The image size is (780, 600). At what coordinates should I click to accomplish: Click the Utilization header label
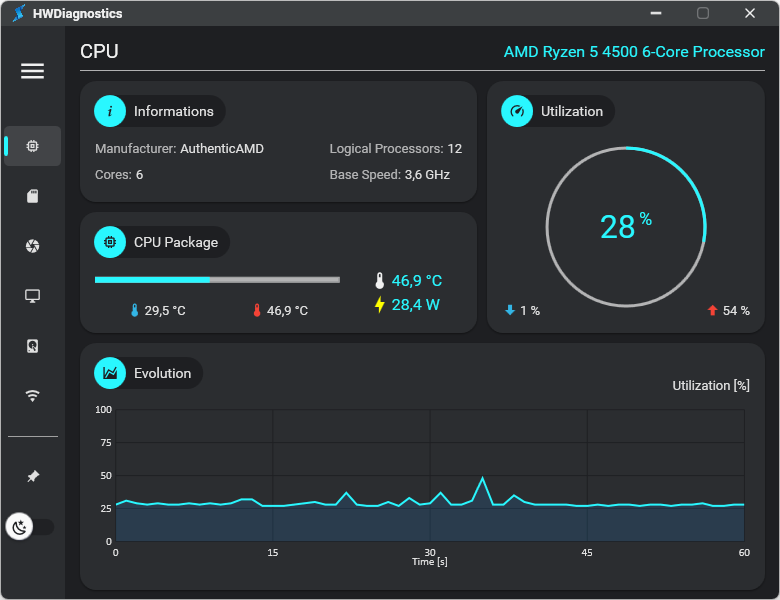click(x=572, y=111)
